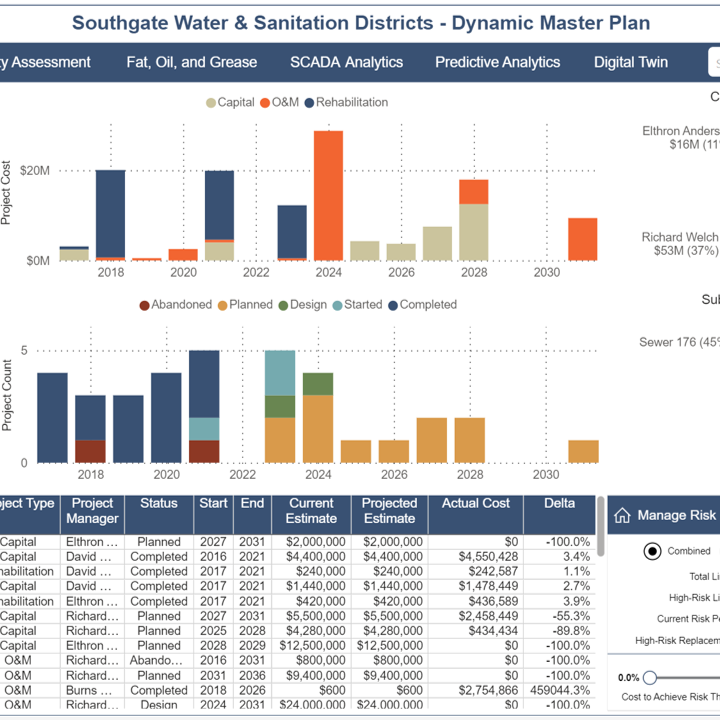The image size is (720, 720).
Task: Click the risk threshold slider handle at 0.0%
Action: click(x=650, y=677)
